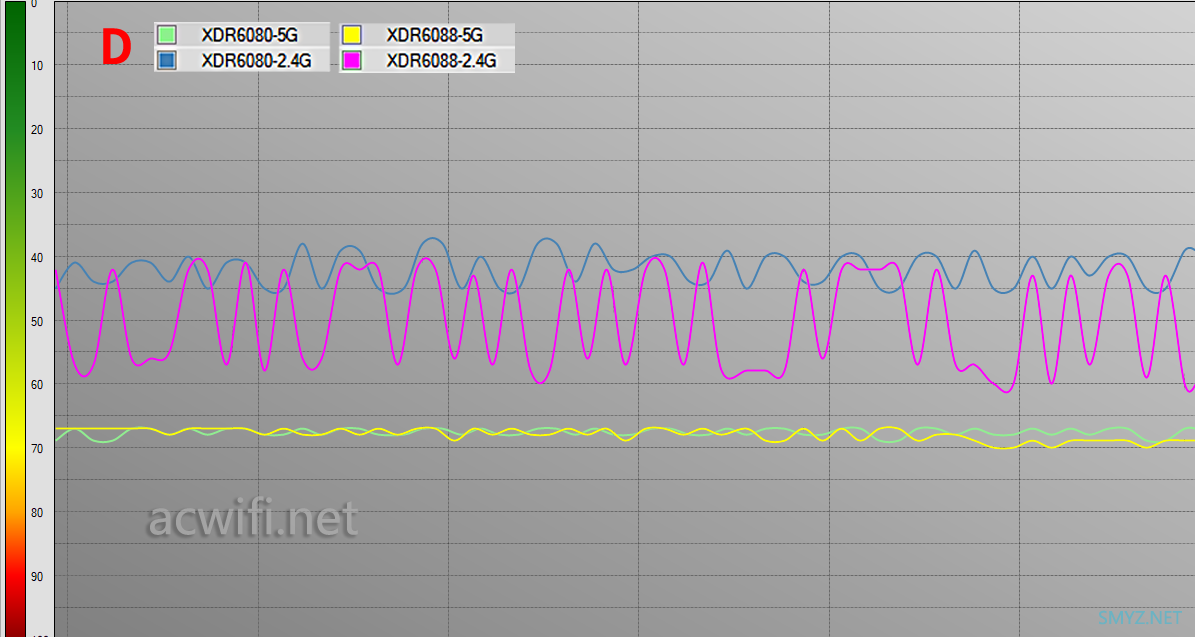Click the blue XDR6080-2.4G legend swatch

coord(167,60)
